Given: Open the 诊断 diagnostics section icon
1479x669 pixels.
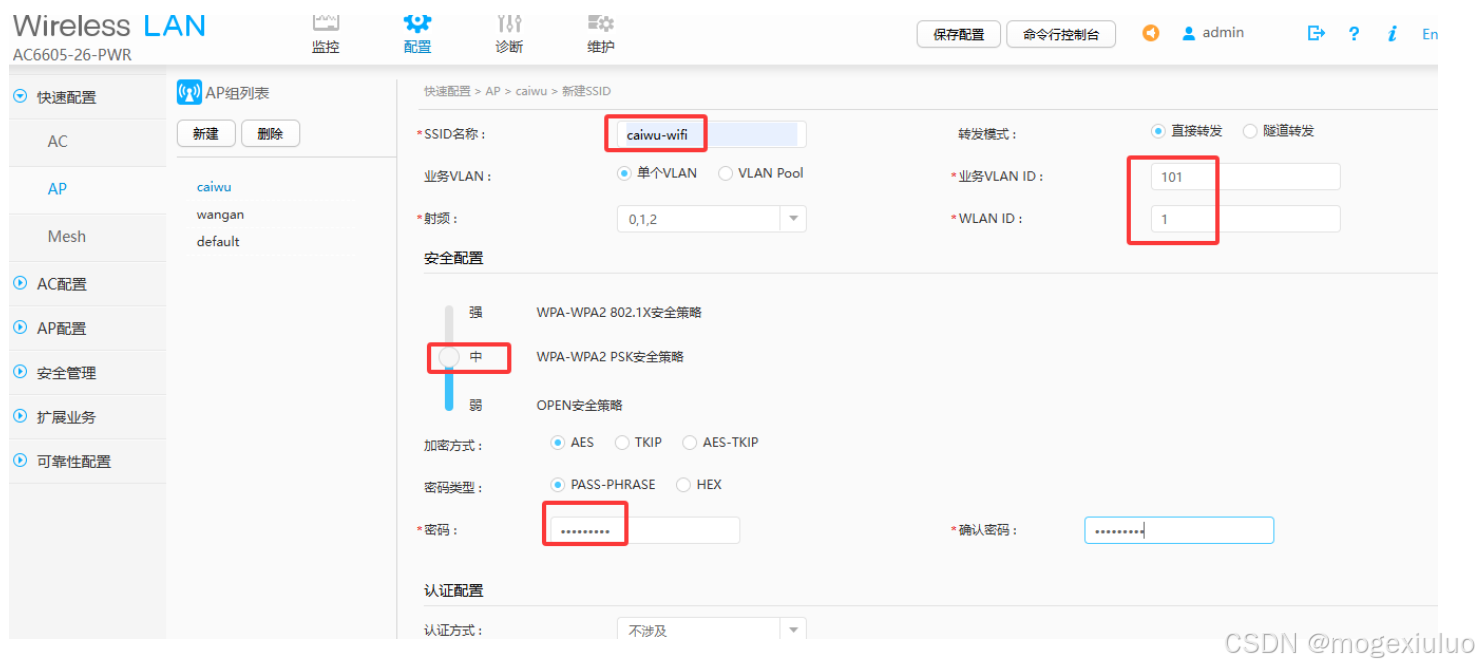Looking at the screenshot, I should [x=509, y=23].
